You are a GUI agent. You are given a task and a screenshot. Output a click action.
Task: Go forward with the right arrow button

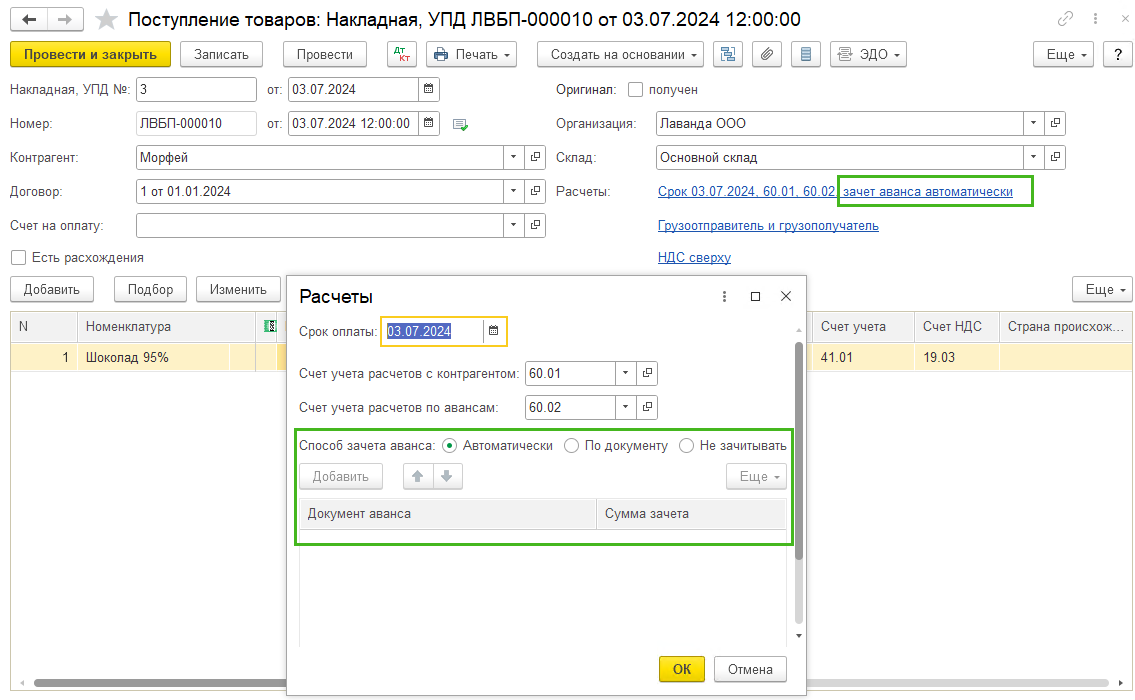(x=65, y=20)
